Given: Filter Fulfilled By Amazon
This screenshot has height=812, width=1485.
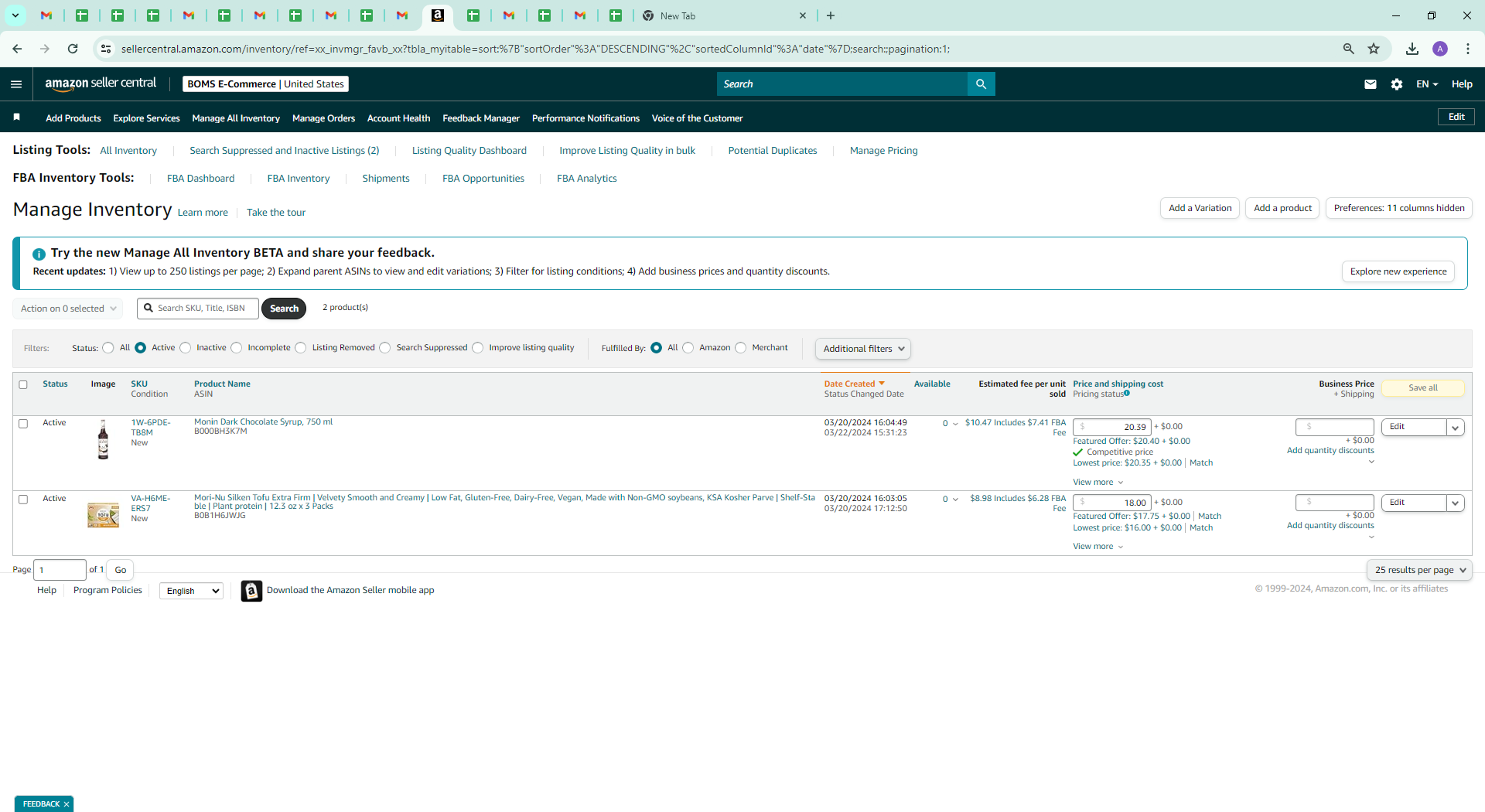Looking at the screenshot, I should pos(688,348).
